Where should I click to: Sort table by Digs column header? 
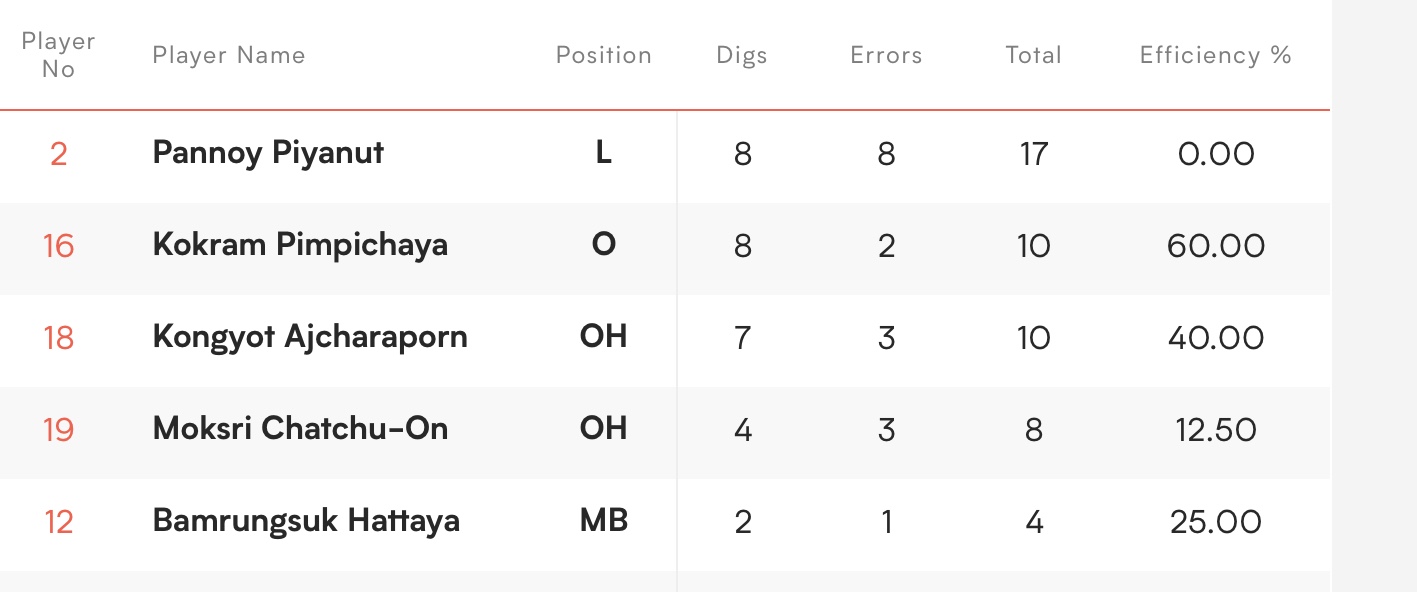(x=742, y=55)
